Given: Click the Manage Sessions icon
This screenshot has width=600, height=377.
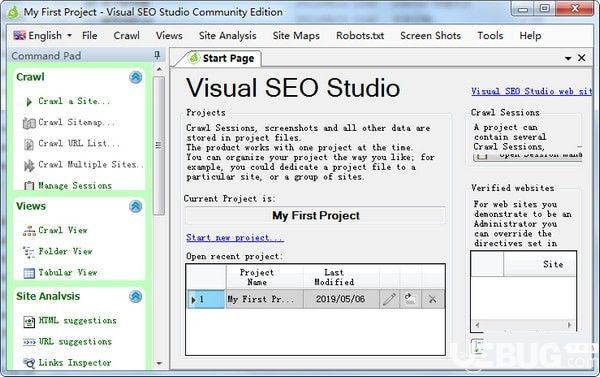Looking at the screenshot, I should point(29,186).
